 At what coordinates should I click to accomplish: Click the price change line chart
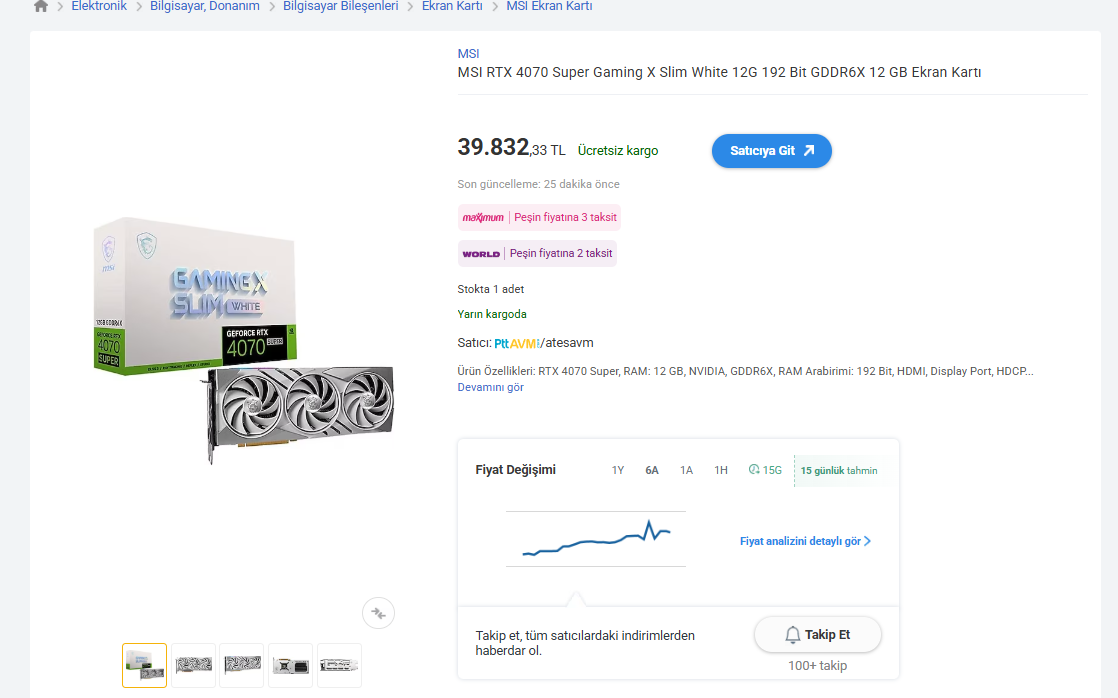[596, 538]
